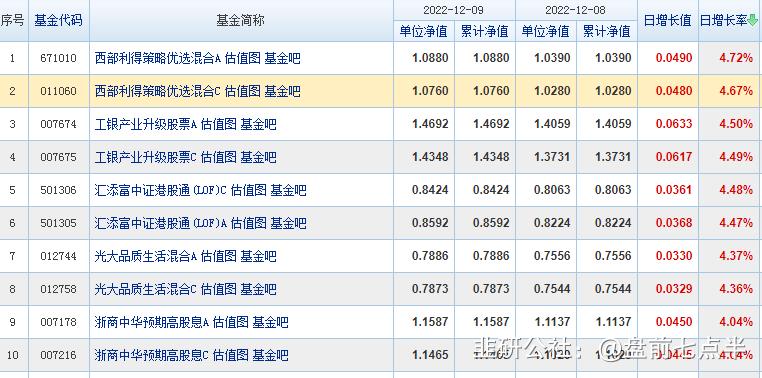This screenshot has width=762, height=378.
Task: Open 基金吧 for 工银产业升级股票A
Action: click(x=259, y=124)
